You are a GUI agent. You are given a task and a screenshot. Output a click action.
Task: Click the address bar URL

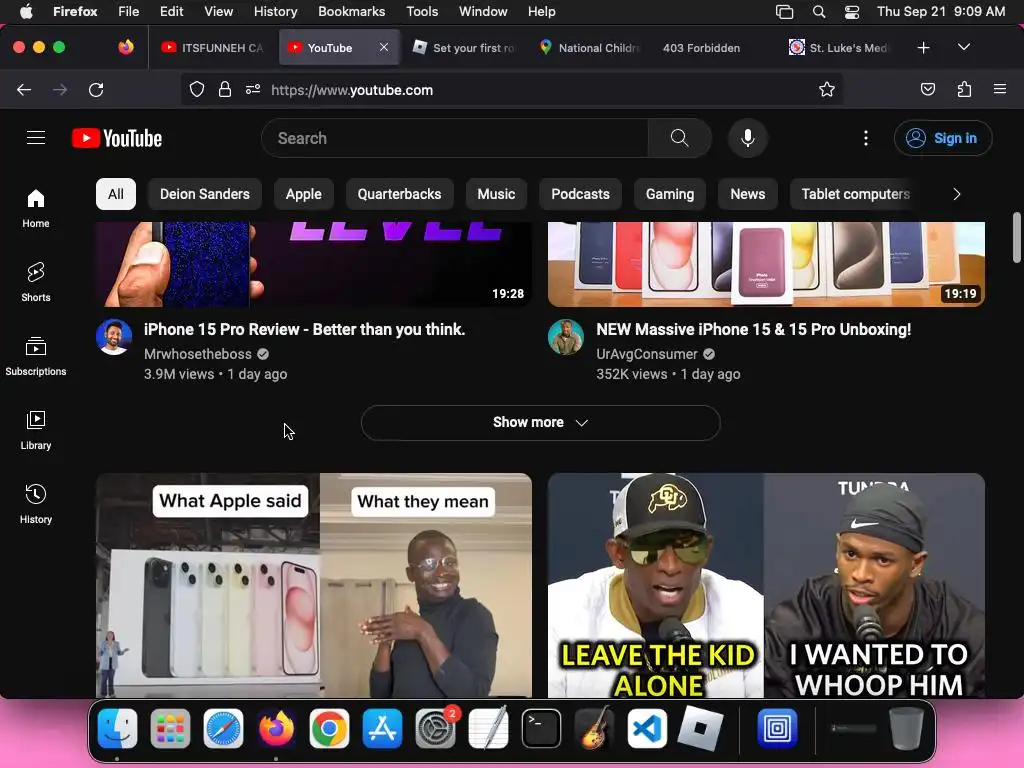tap(352, 90)
